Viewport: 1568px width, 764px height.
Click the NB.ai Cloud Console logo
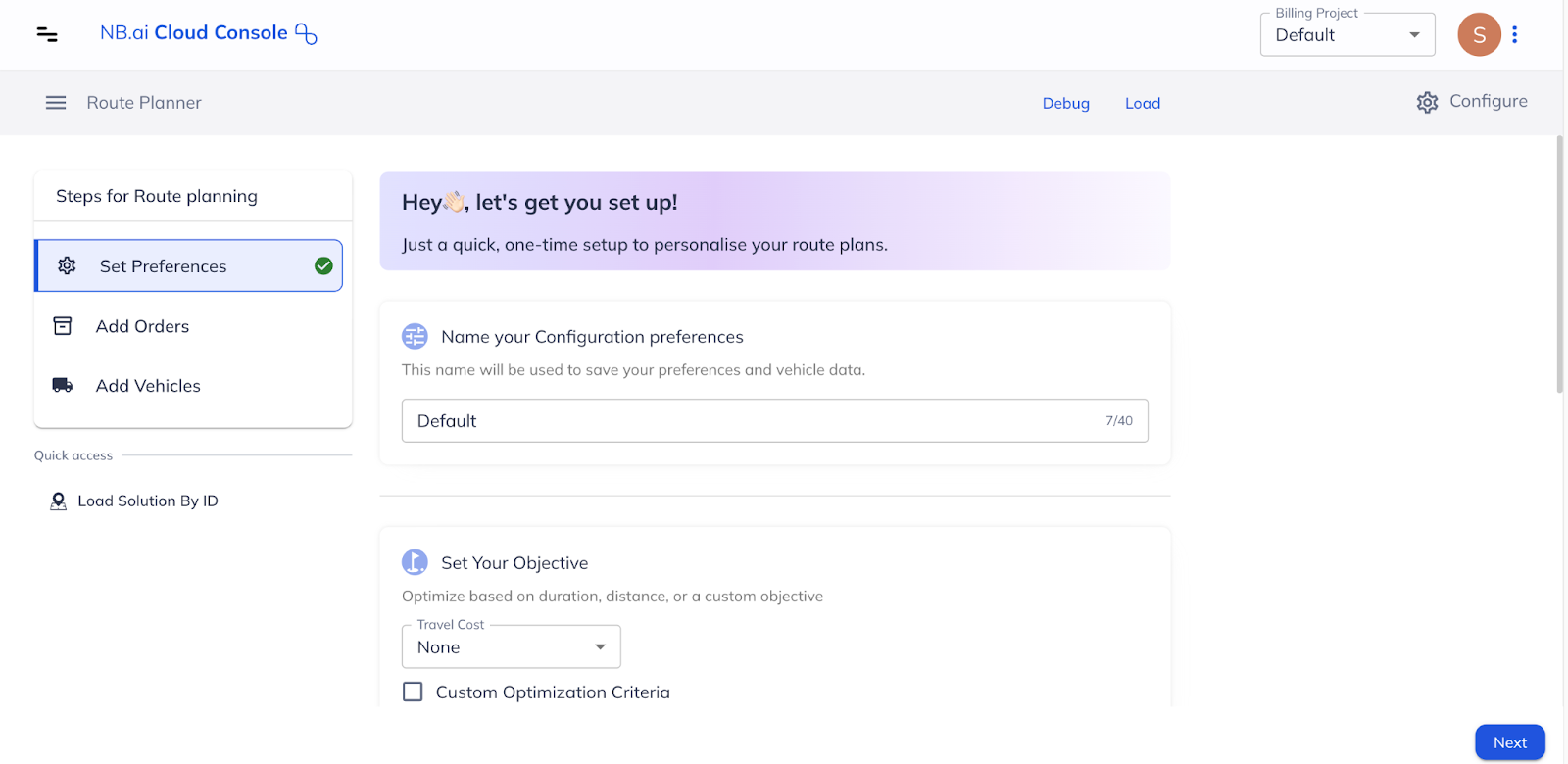tap(208, 33)
